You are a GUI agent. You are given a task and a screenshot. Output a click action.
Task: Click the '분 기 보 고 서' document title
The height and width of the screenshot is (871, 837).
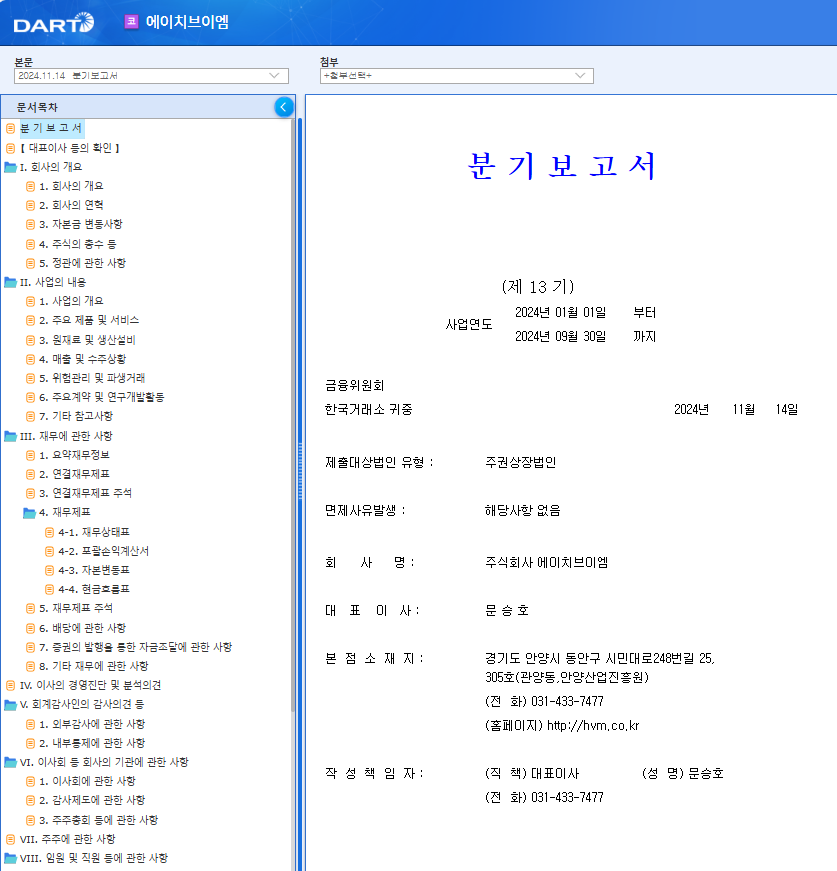click(562, 166)
